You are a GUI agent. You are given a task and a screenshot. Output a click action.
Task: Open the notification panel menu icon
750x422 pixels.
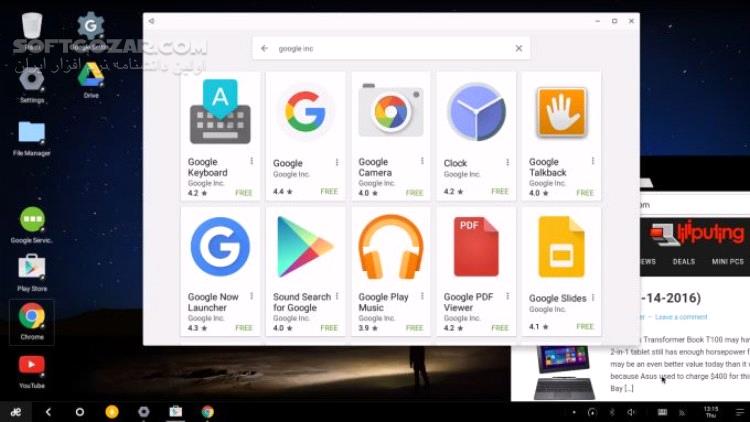click(x=739, y=412)
